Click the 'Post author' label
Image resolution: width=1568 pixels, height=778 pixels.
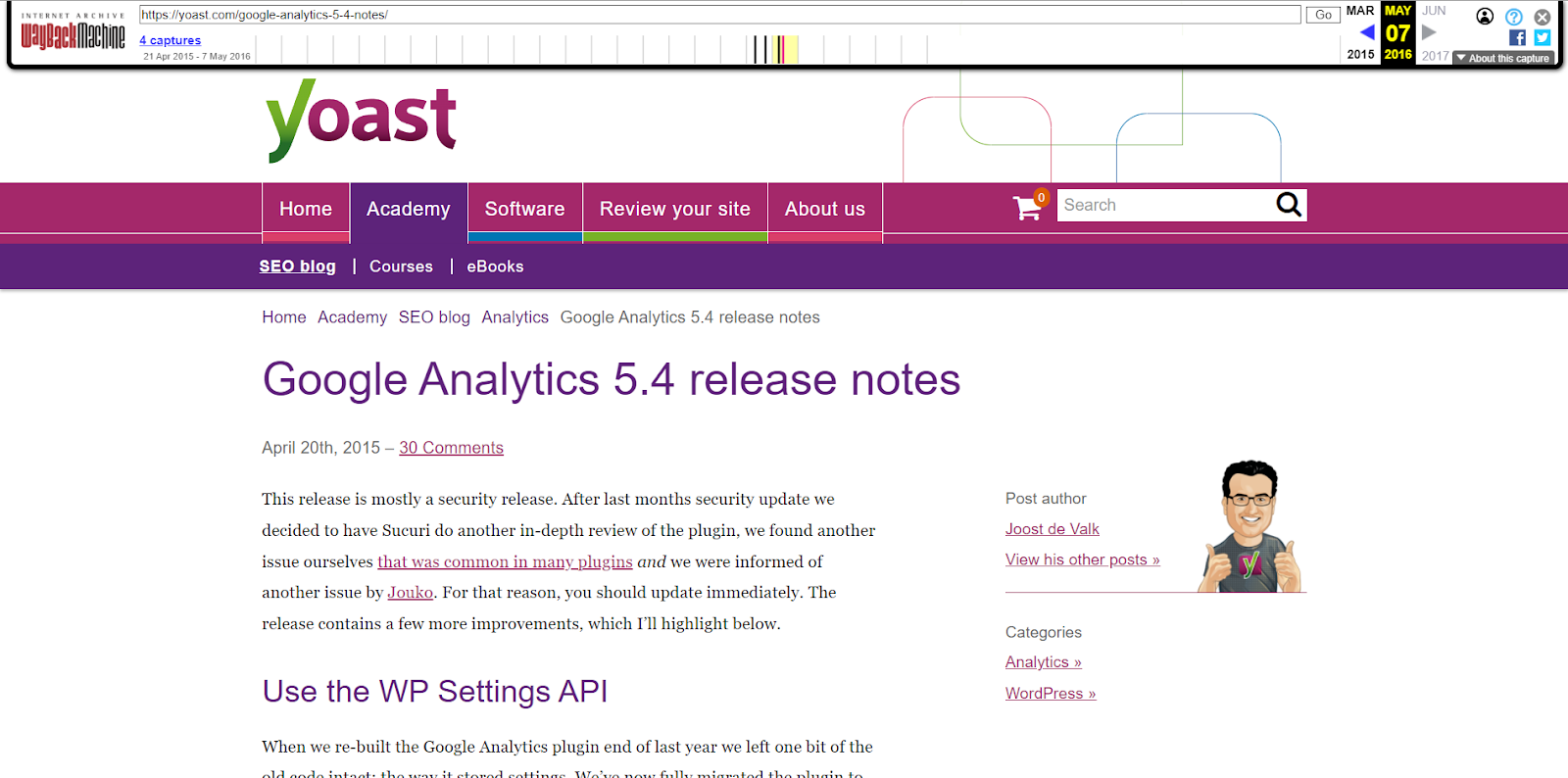click(x=1046, y=499)
